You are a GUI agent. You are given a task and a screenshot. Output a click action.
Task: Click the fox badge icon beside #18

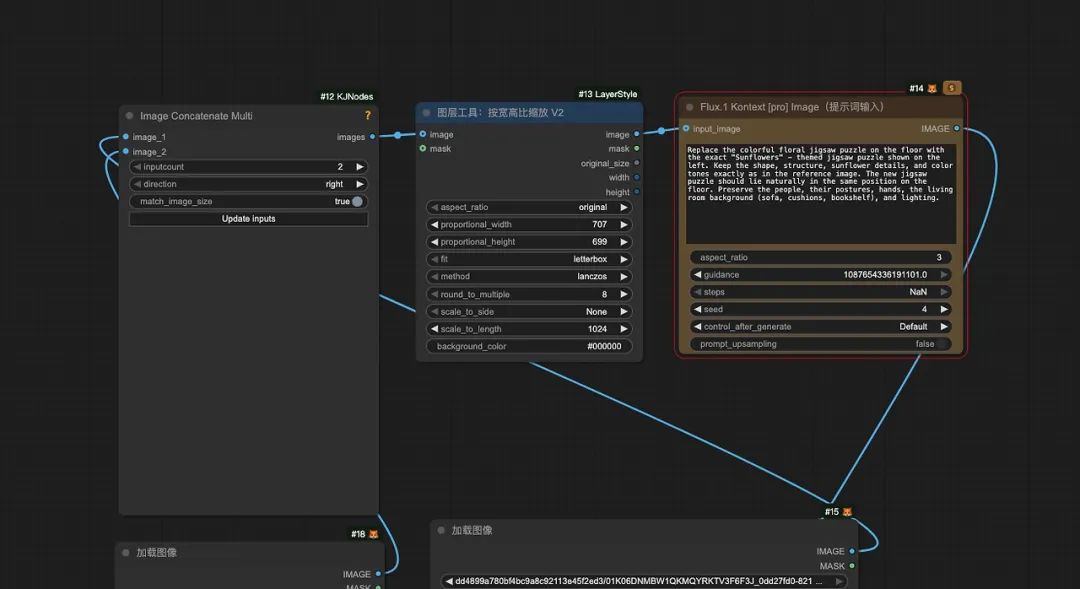(x=373, y=534)
